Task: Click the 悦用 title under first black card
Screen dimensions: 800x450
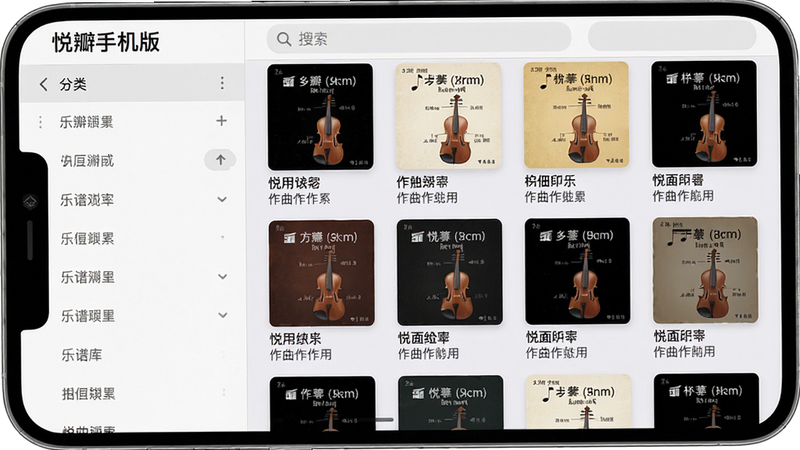Action: tap(294, 183)
